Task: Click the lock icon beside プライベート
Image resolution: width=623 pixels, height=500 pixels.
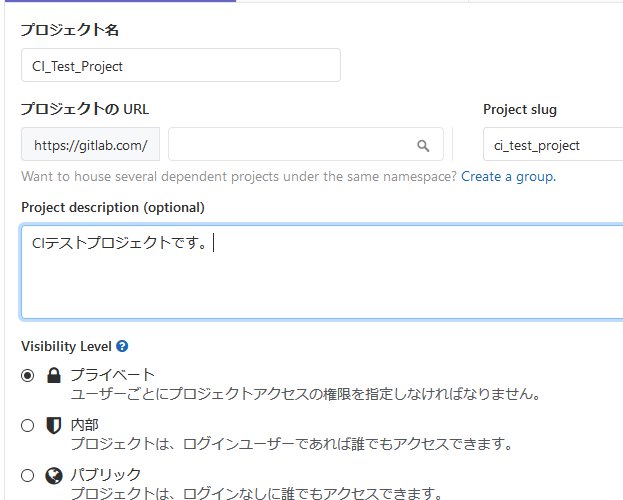Action: click(54, 375)
